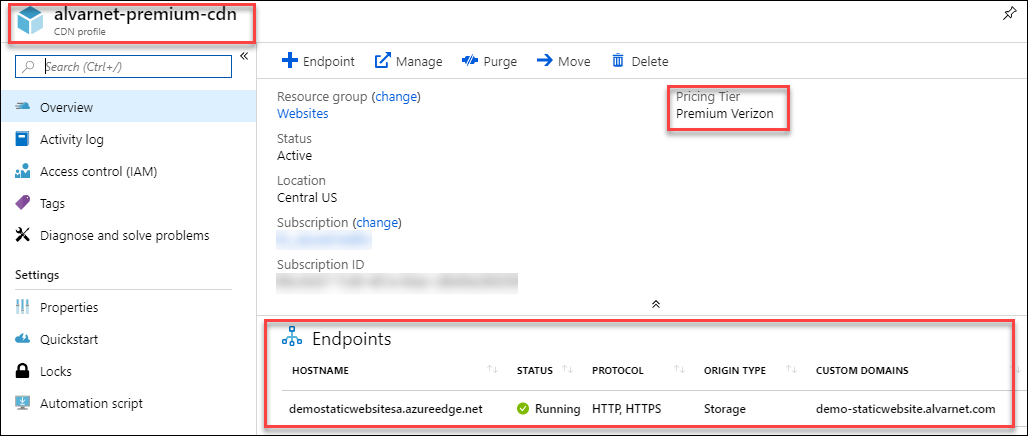1028x436 pixels.
Task: Click the Central US location value
Action: click(307, 197)
